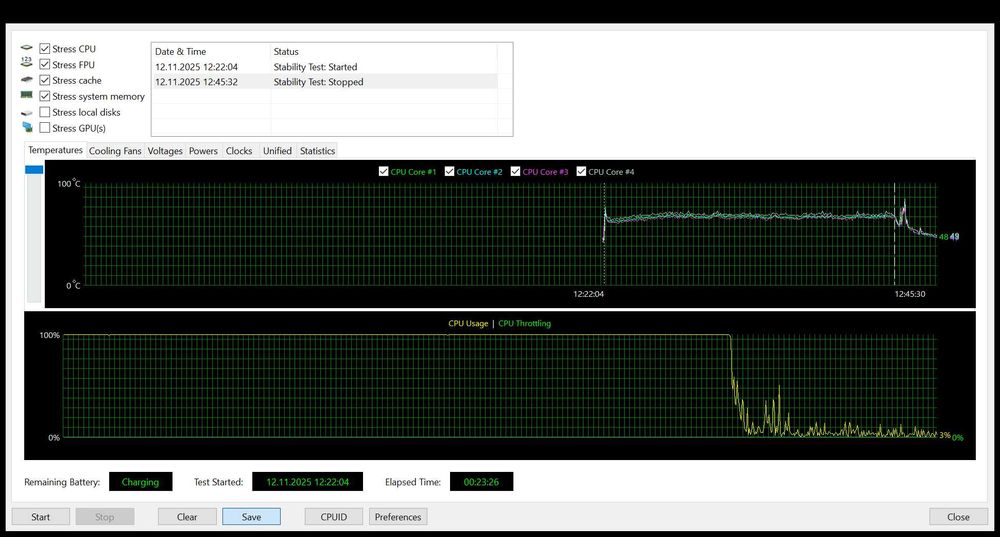The width and height of the screenshot is (1000, 537).
Task: Hide CPU Core #2 graph line
Action: [450, 172]
